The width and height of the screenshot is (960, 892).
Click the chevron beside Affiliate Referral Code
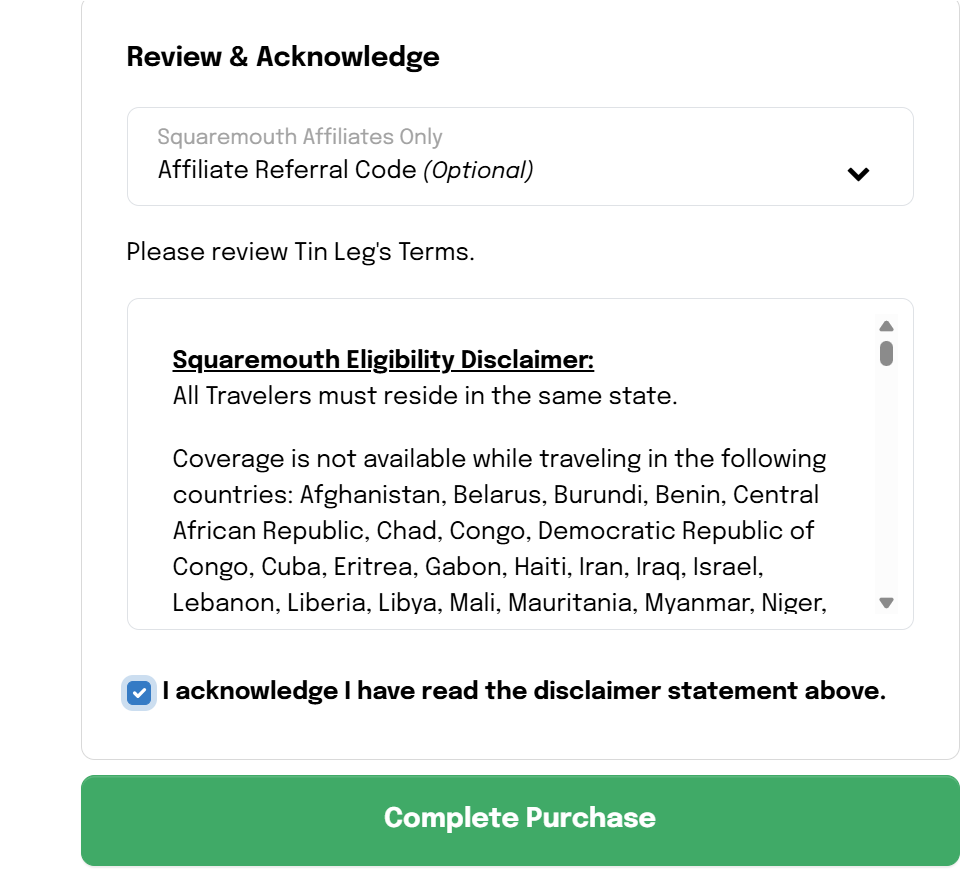point(858,173)
